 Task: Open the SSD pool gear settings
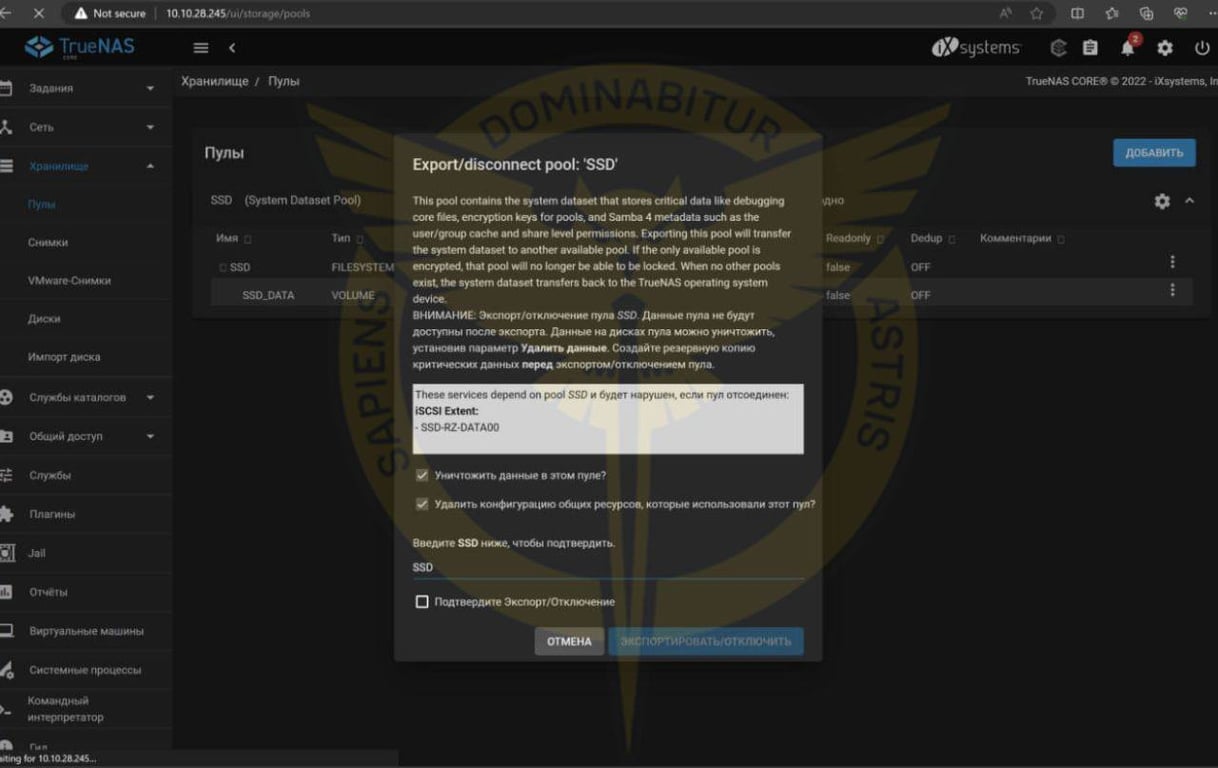click(1162, 201)
